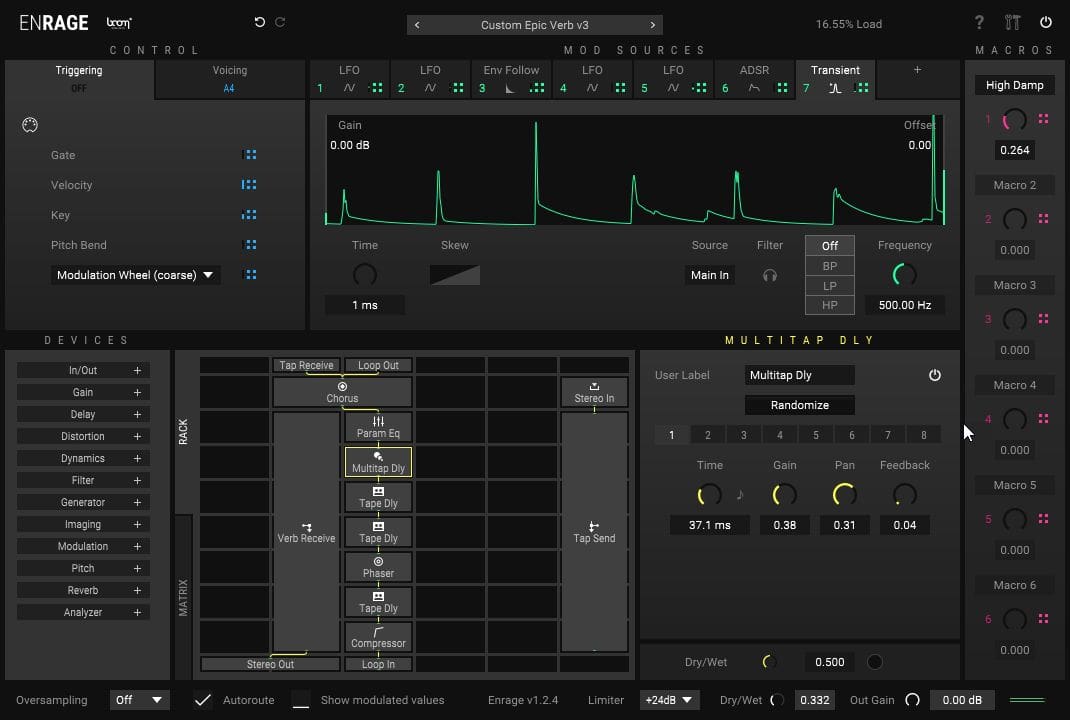Select the Multitap Dly device in the rack
Screen dimensions: 1070x720
pyautogui.click(x=378, y=462)
